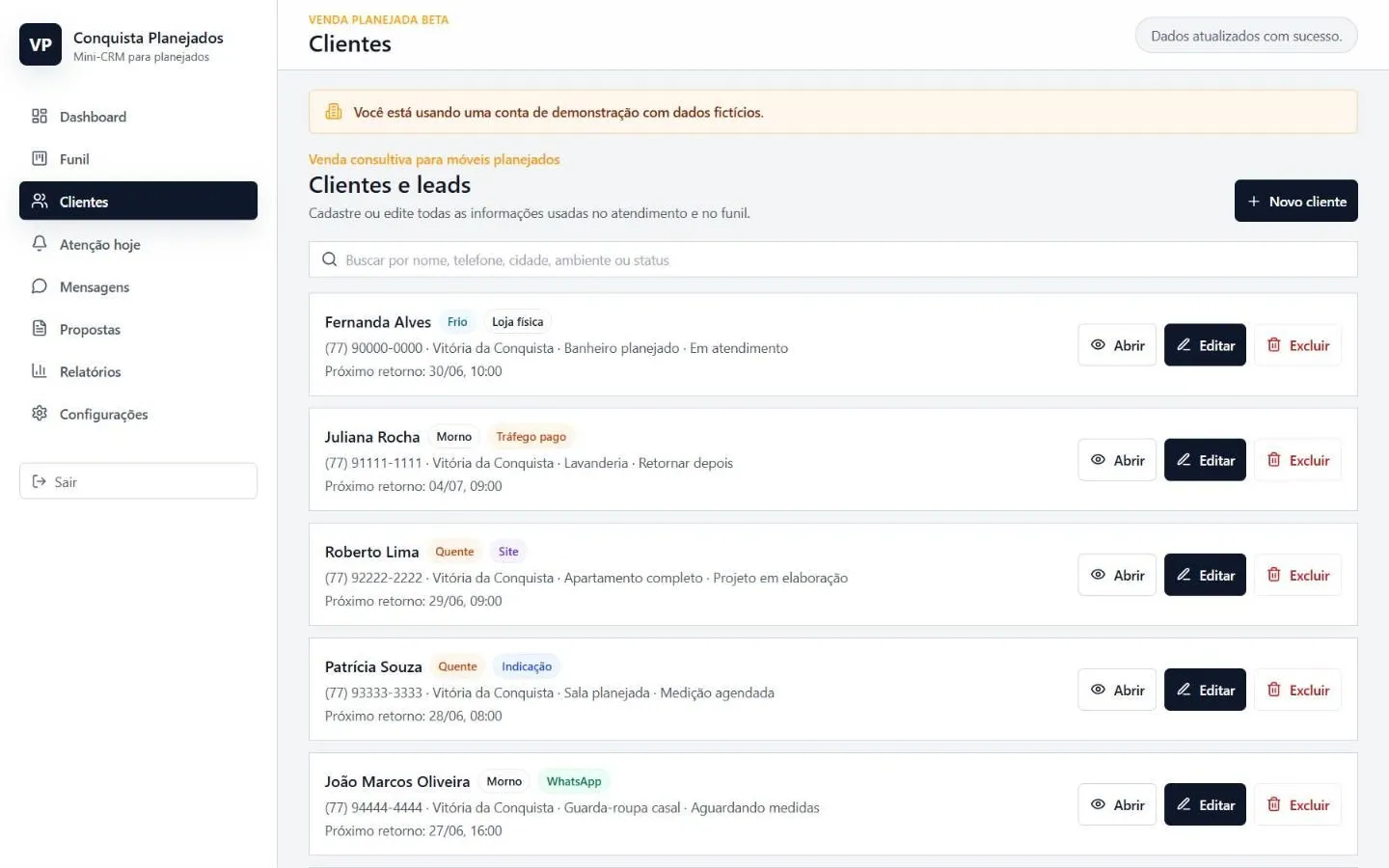The height and width of the screenshot is (868, 1389).
Task: Click the demo account building icon
Action: coord(334,112)
